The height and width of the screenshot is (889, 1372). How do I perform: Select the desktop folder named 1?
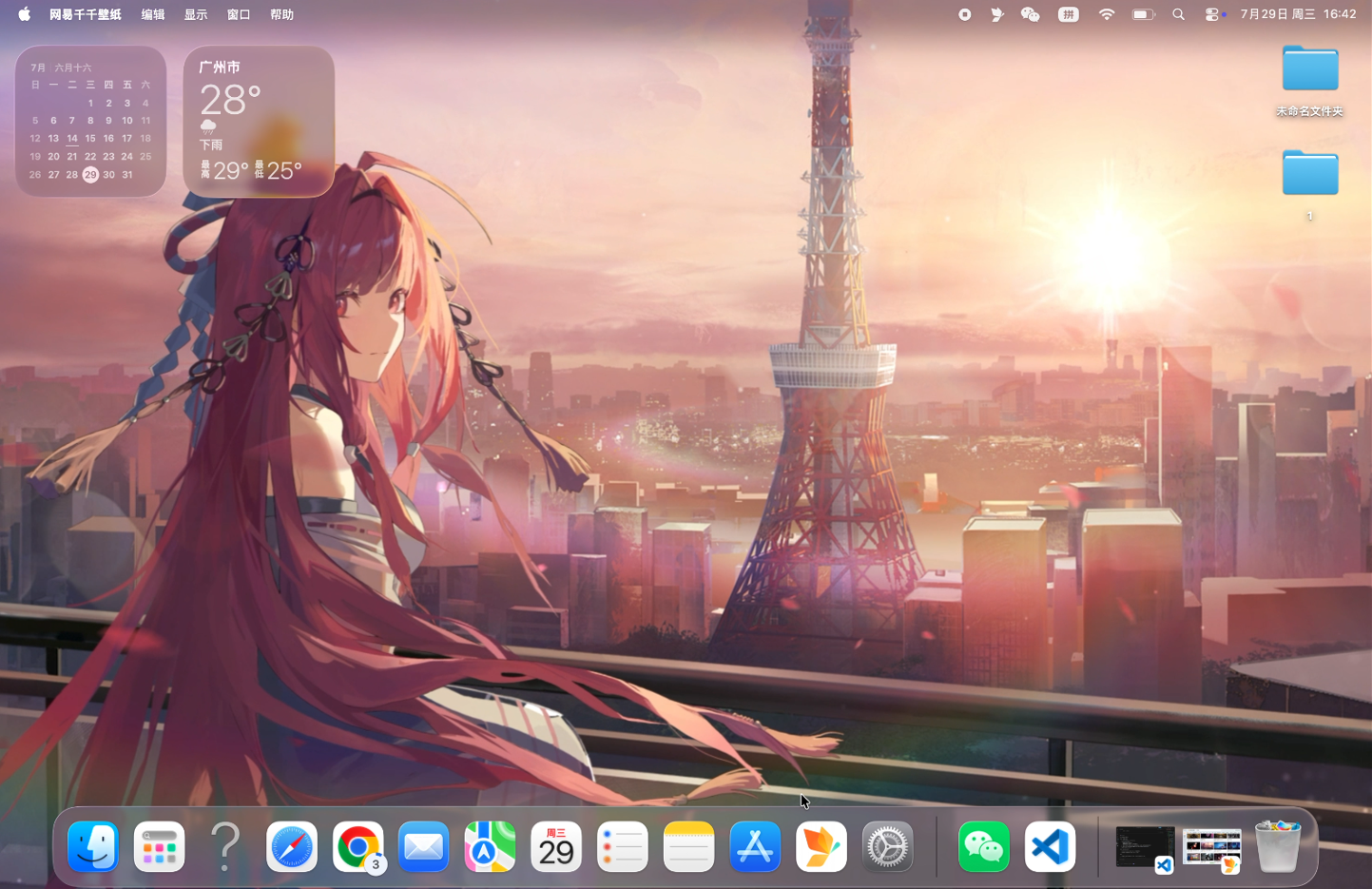click(1310, 184)
